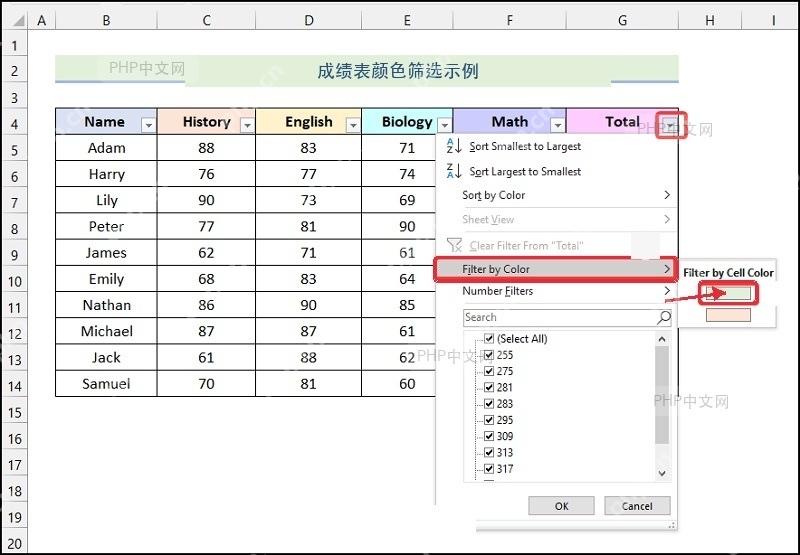Uncheck the 317 value checkbox
The width and height of the screenshot is (800, 555).
click(489, 469)
